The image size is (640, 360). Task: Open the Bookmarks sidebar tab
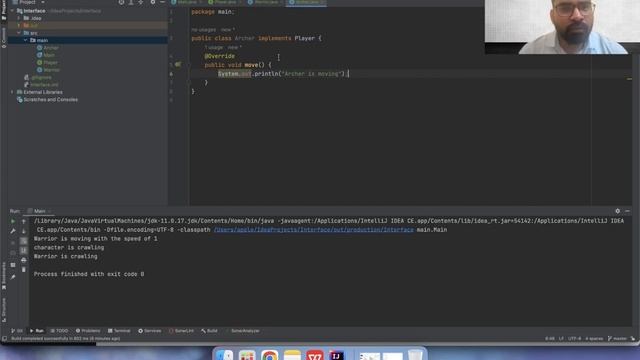pyautogui.click(x=4, y=277)
